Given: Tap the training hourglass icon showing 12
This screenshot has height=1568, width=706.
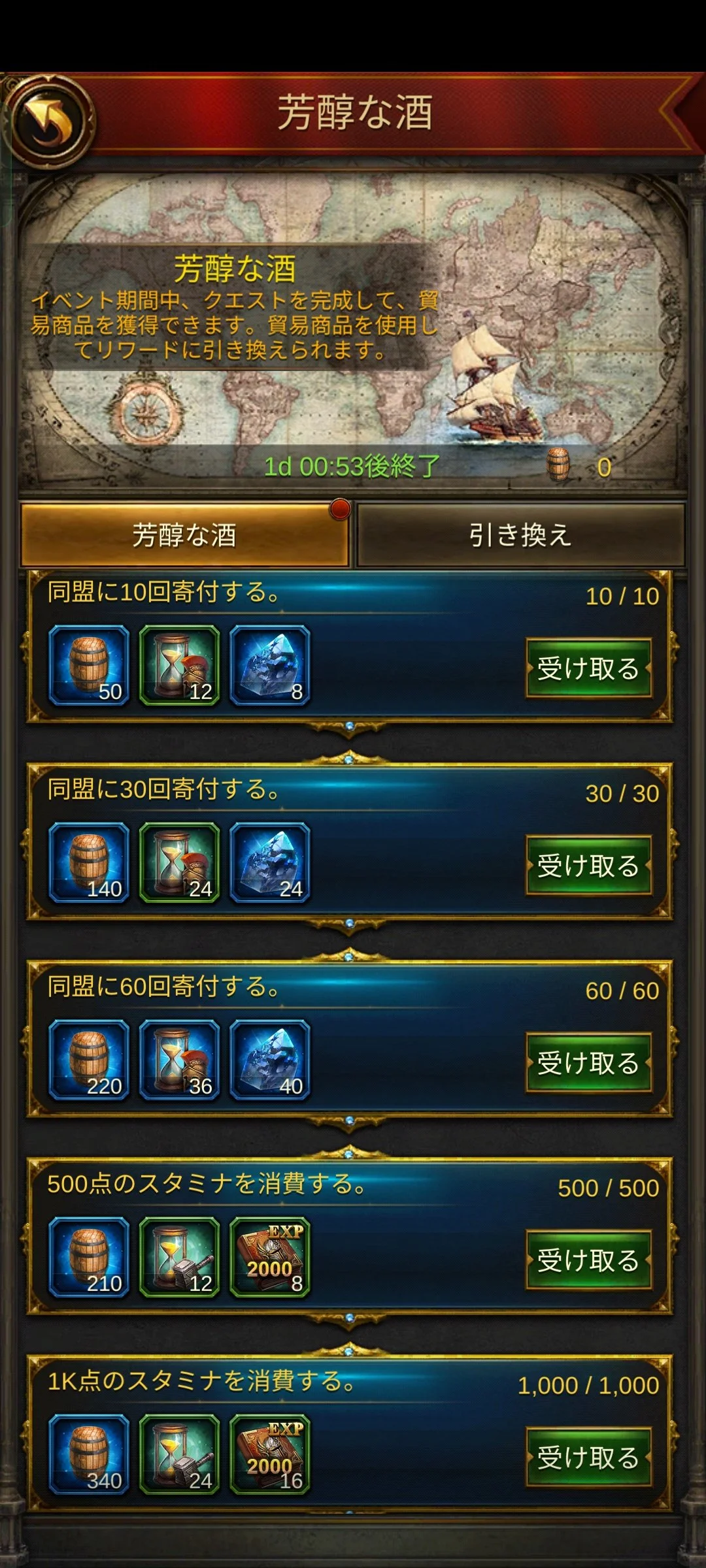Looking at the screenshot, I should point(179,666).
